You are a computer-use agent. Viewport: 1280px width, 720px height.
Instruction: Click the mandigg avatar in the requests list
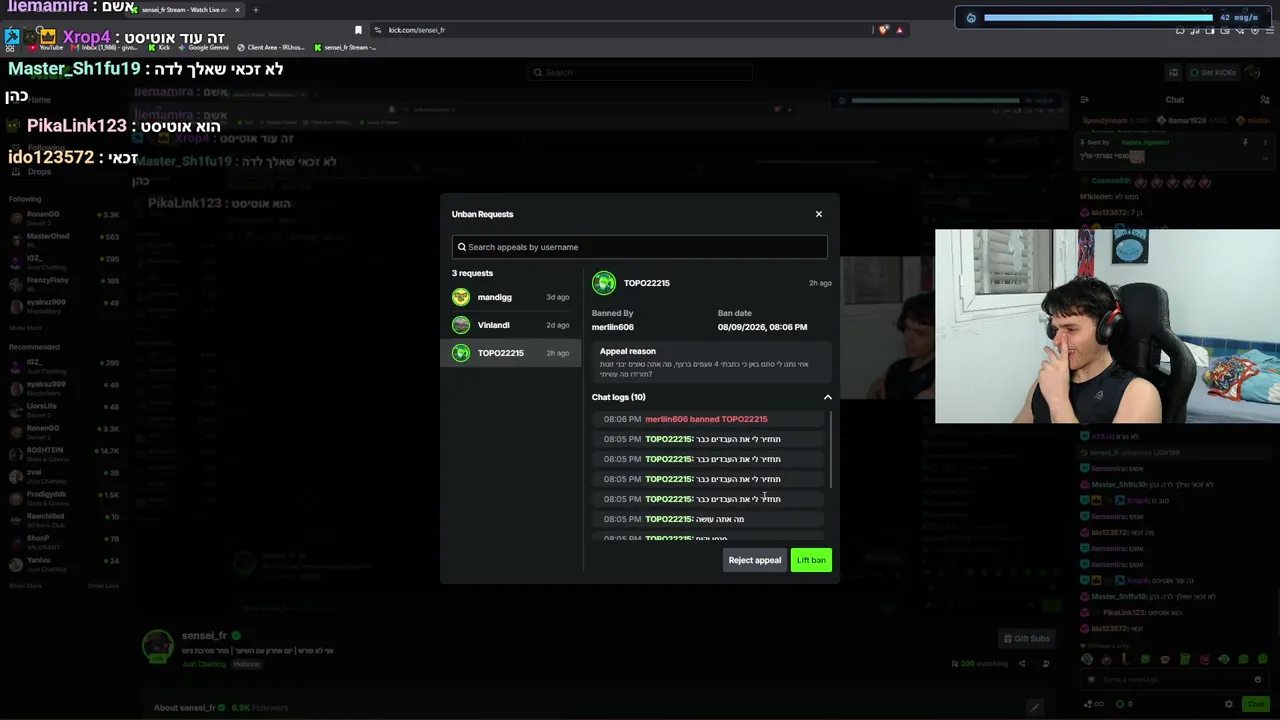[461, 297]
